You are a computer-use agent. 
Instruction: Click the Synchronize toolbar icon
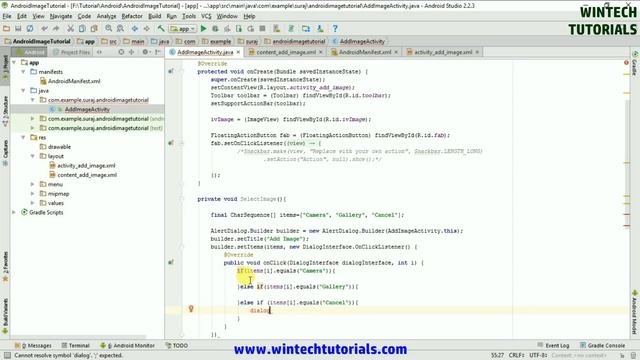pos(30,29)
